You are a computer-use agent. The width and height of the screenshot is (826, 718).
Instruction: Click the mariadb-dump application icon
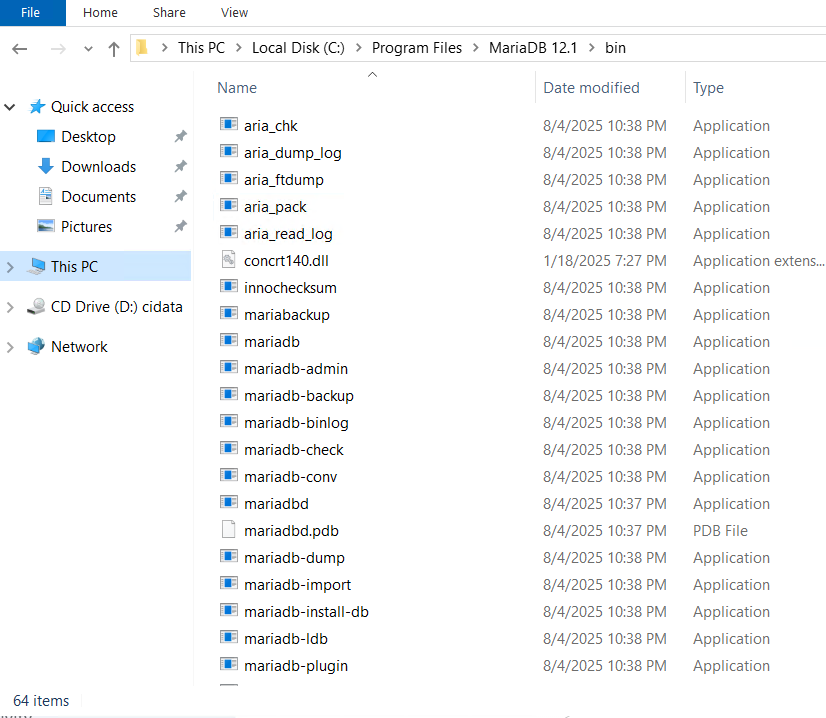point(229,556)
